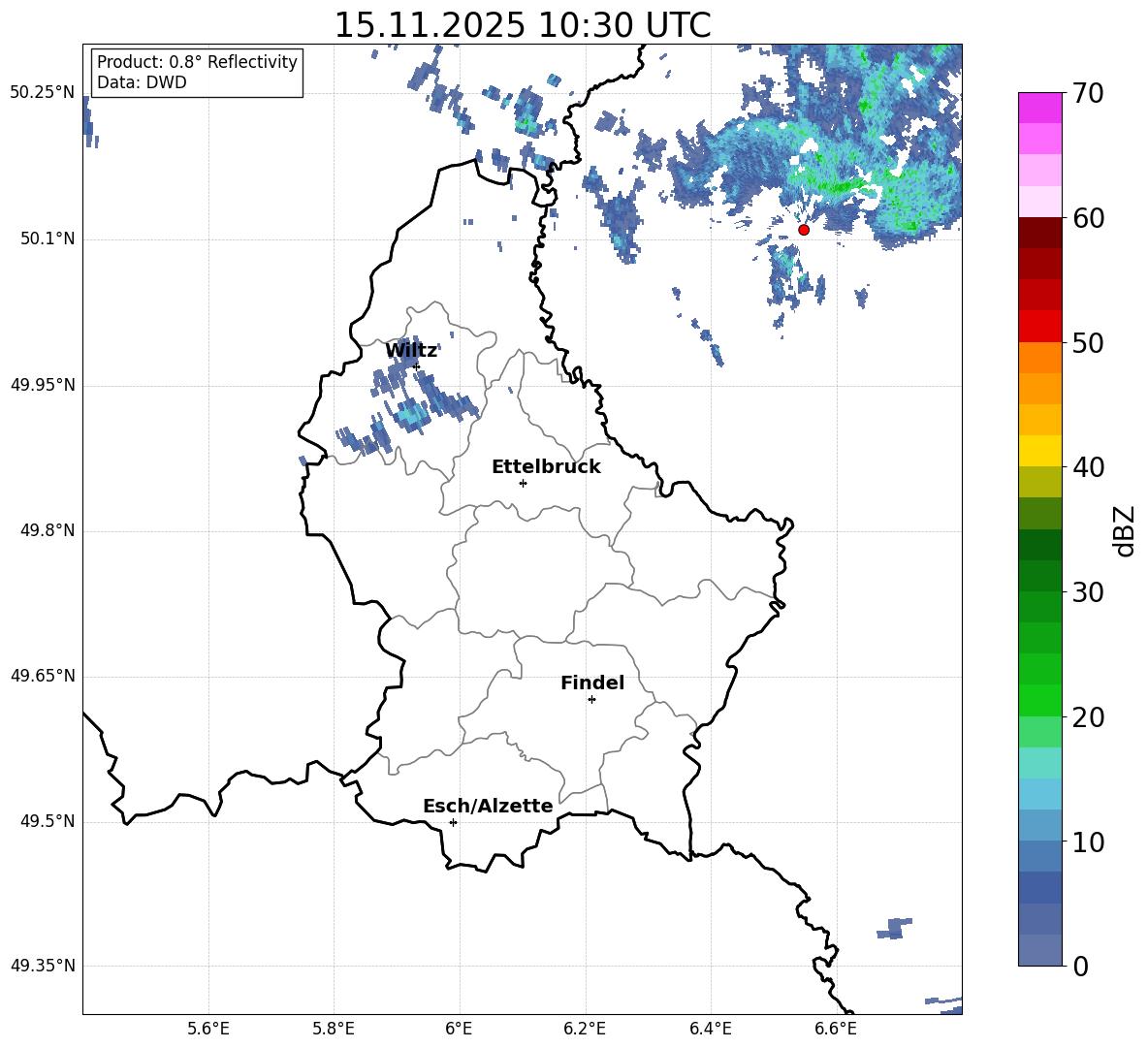Viewport: 1148px width, 1048px height.
Task: Click the dark red colorbar segment below 60
Action: (1040, 233)
